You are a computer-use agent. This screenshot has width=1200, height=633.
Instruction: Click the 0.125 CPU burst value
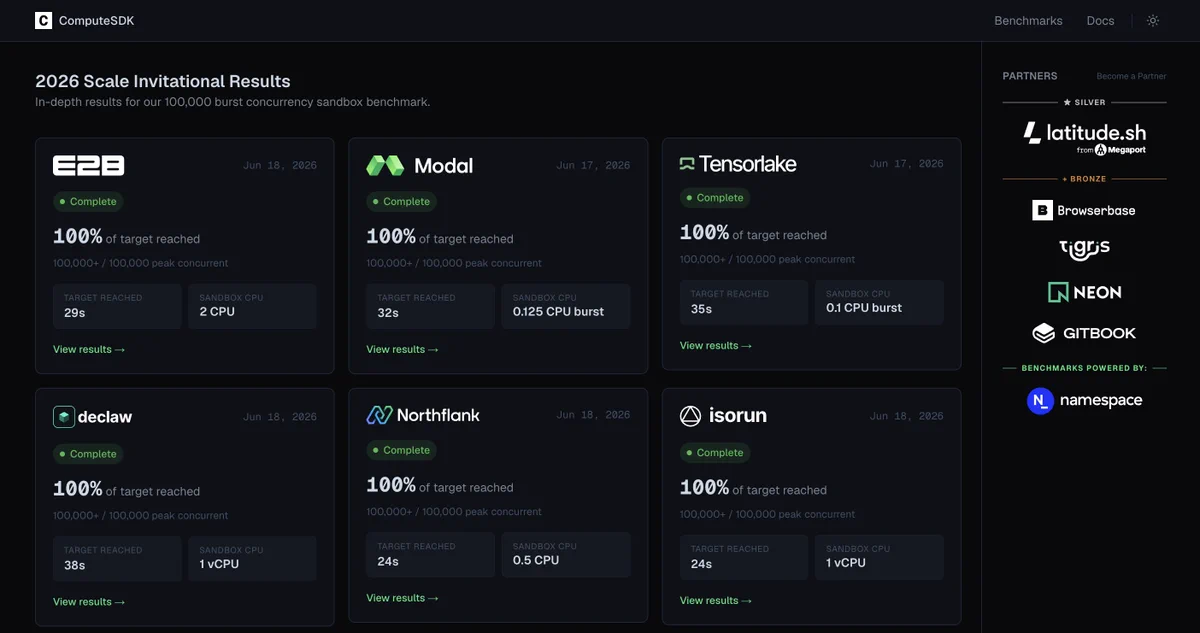pos(558,312)
